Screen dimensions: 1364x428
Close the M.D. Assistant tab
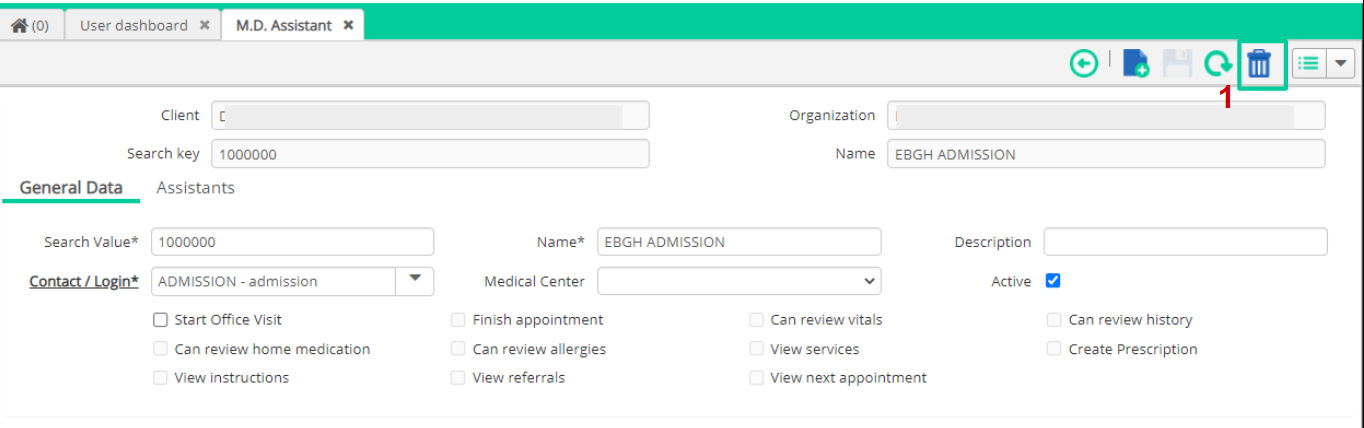348,25
